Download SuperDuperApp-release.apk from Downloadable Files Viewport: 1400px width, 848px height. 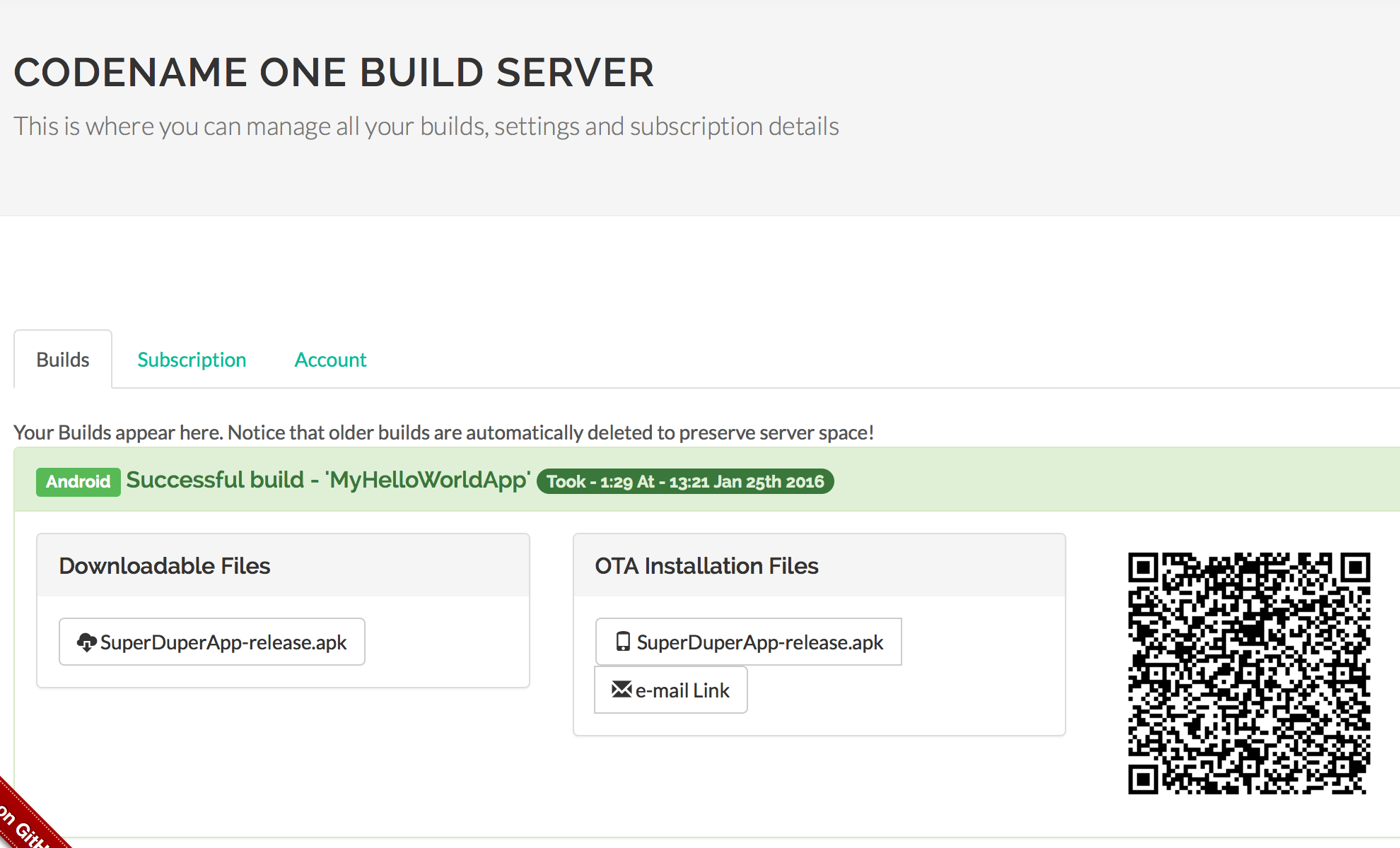212,642
